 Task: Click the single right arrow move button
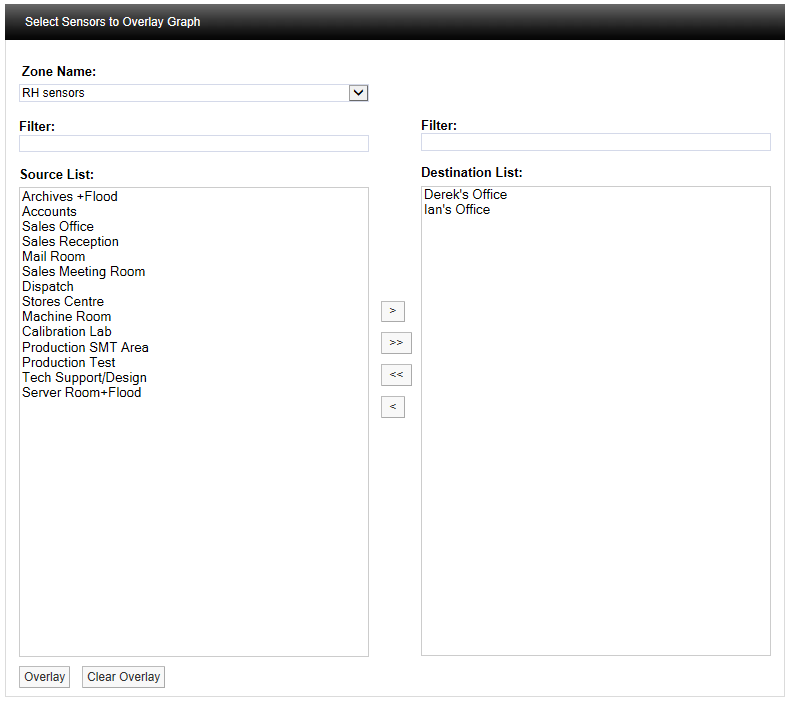click(x=392, y=311)
